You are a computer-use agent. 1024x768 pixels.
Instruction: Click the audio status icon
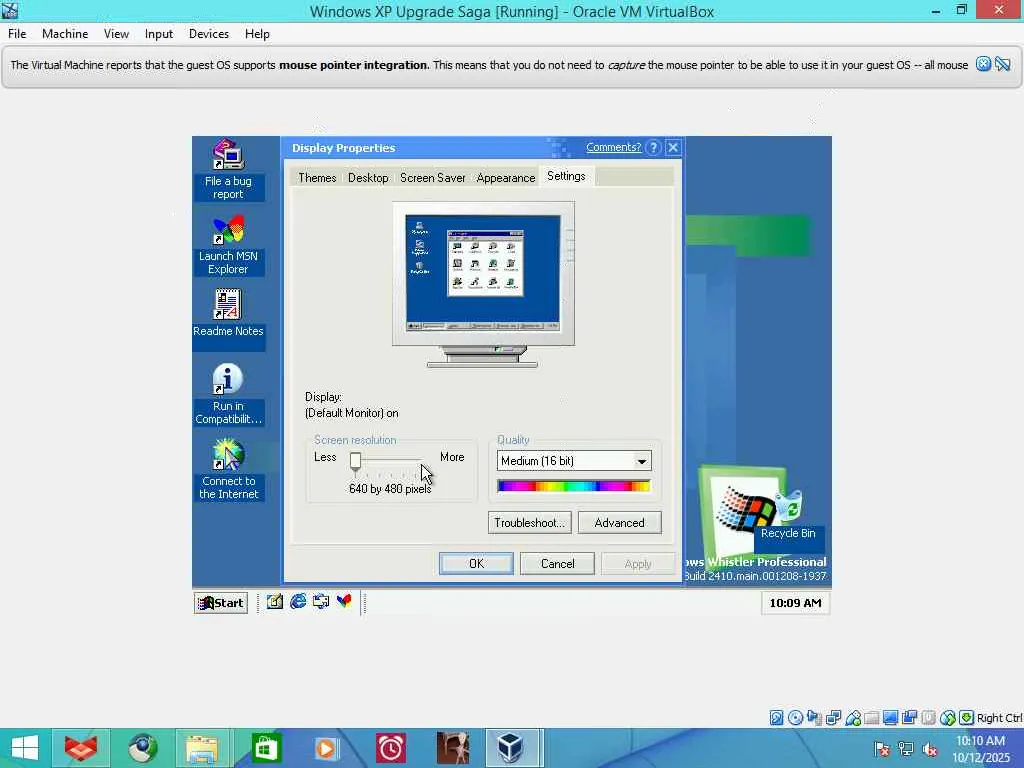pyautogui.click(x=814, y=718)
